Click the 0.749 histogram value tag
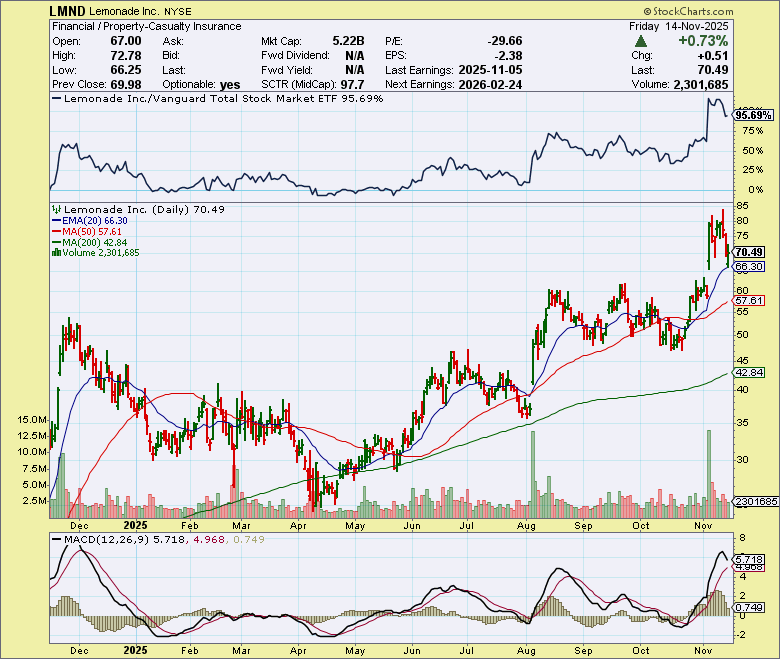The width and height of the screenshot is (780, 659). (749, 608)
